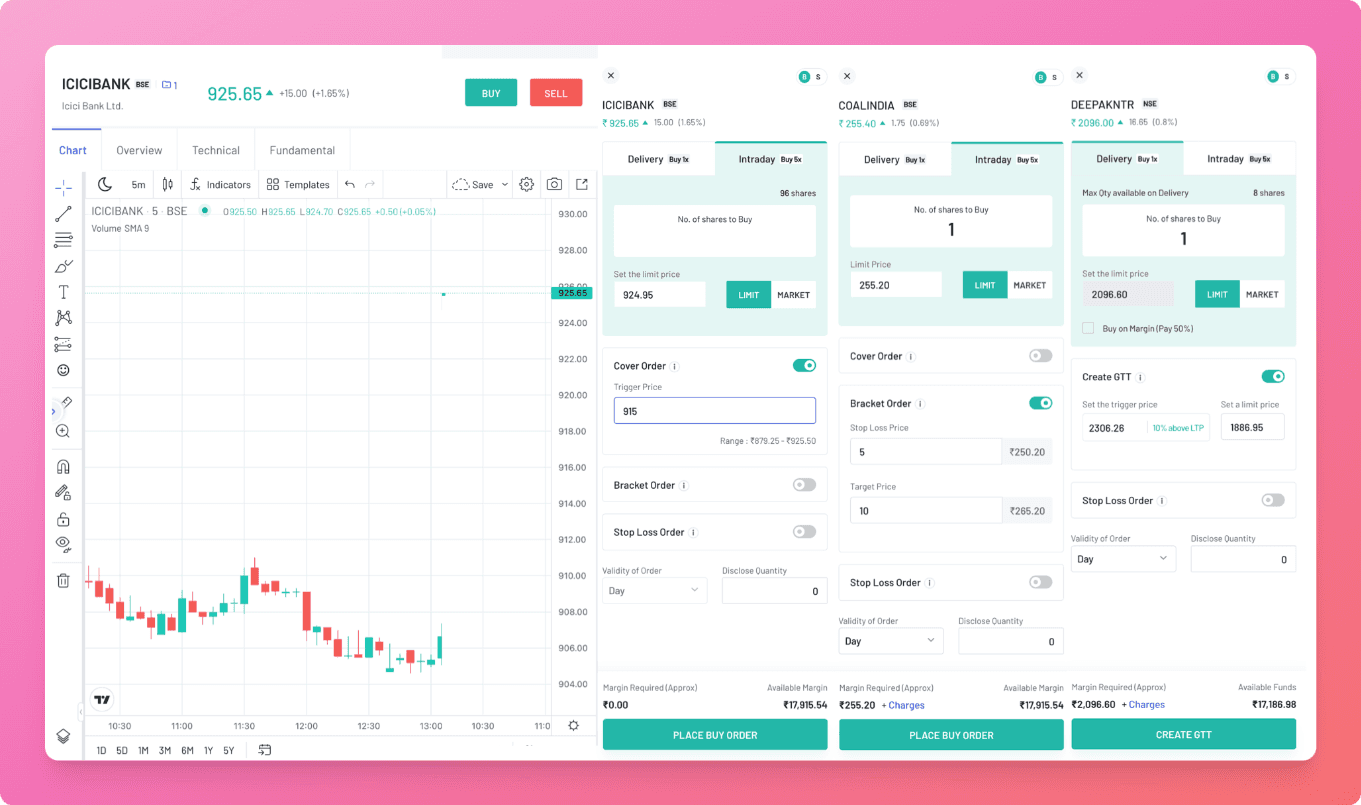The image size is (1361, 805).
Task: Expand drawing toolbar blue arrow handle
Action: click(54, 412)
